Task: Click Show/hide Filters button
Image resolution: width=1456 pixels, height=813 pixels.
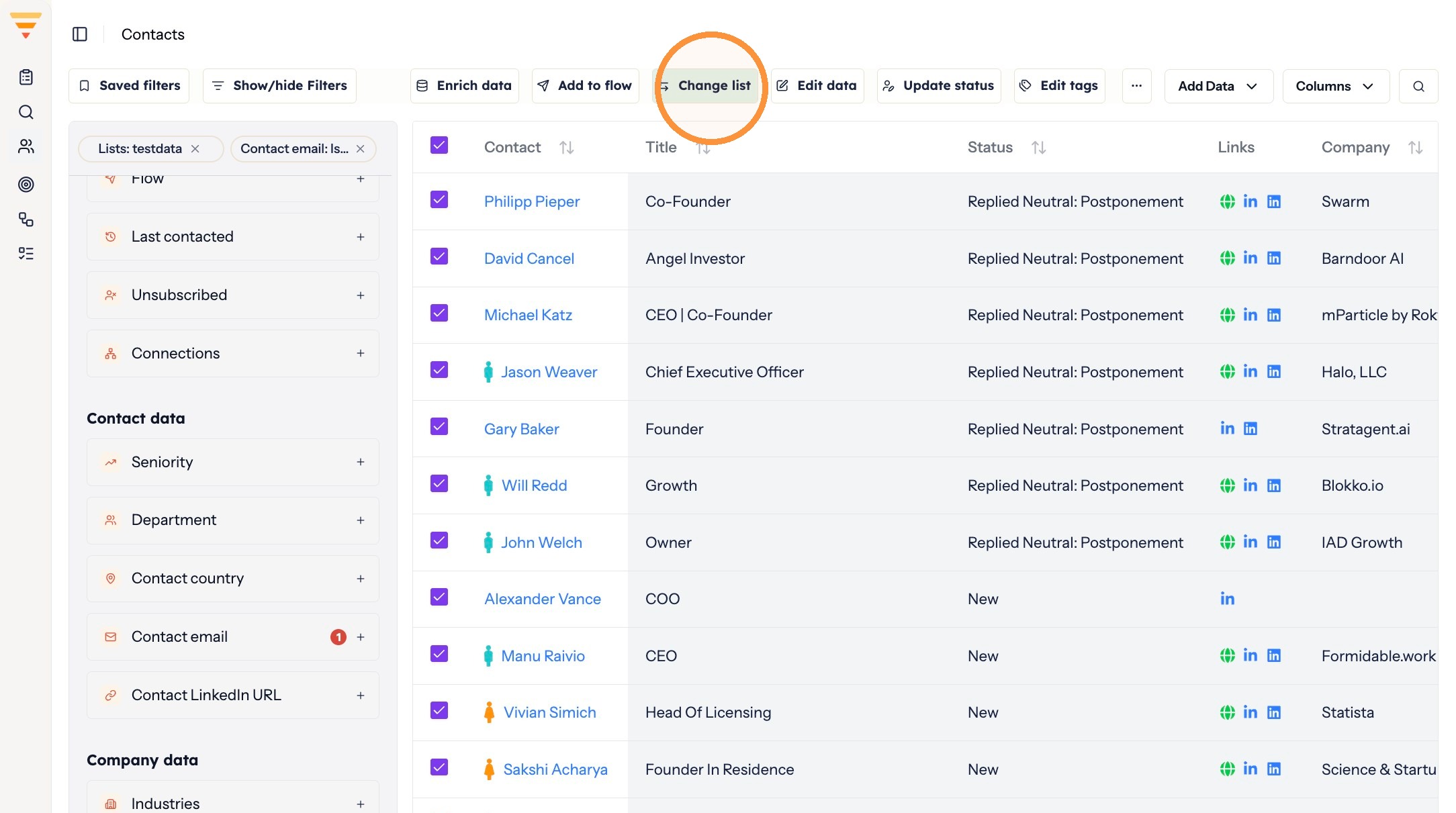Action: (x=279, y=86)
